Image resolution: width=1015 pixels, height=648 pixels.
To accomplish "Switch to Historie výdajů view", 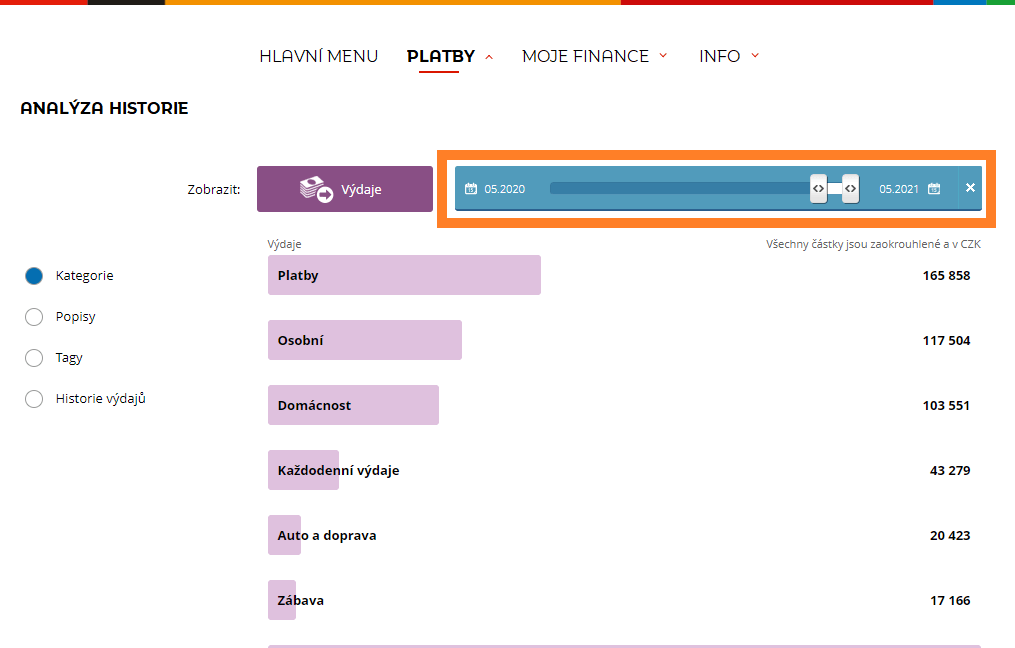I will pyautogui.click(x=34, y=399).
